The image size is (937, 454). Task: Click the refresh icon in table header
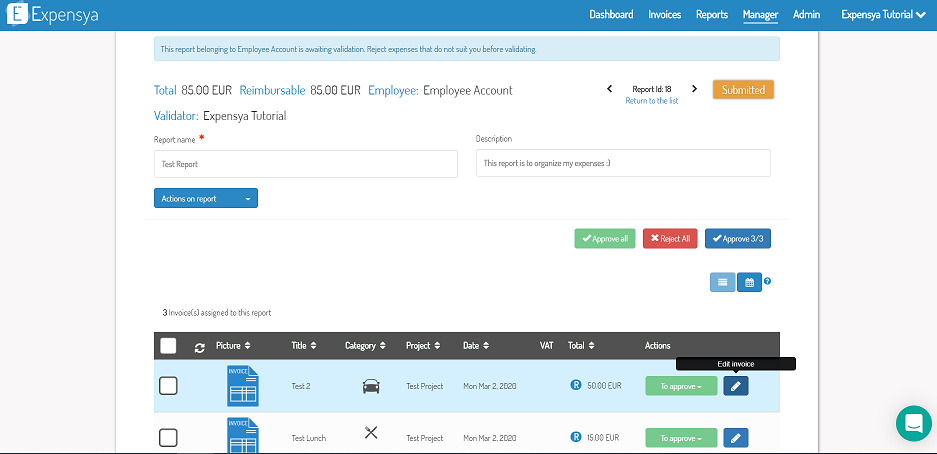(x=200, y=346)
